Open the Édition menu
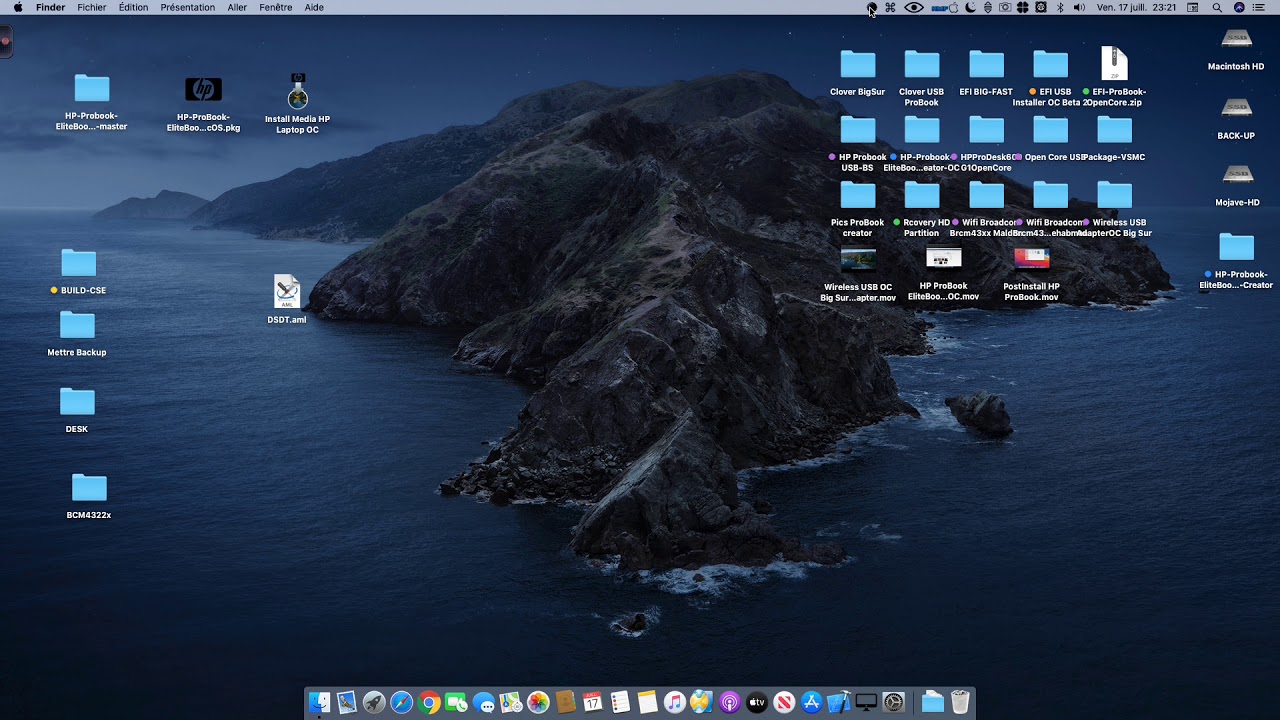This screenshot has width=1280, height=720. tap(133, 7)
